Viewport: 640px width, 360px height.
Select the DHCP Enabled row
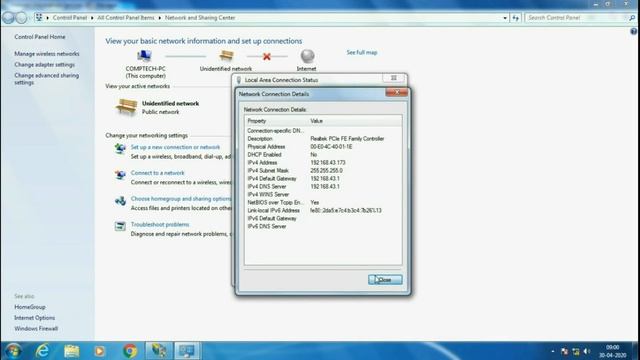click(323, 155)
